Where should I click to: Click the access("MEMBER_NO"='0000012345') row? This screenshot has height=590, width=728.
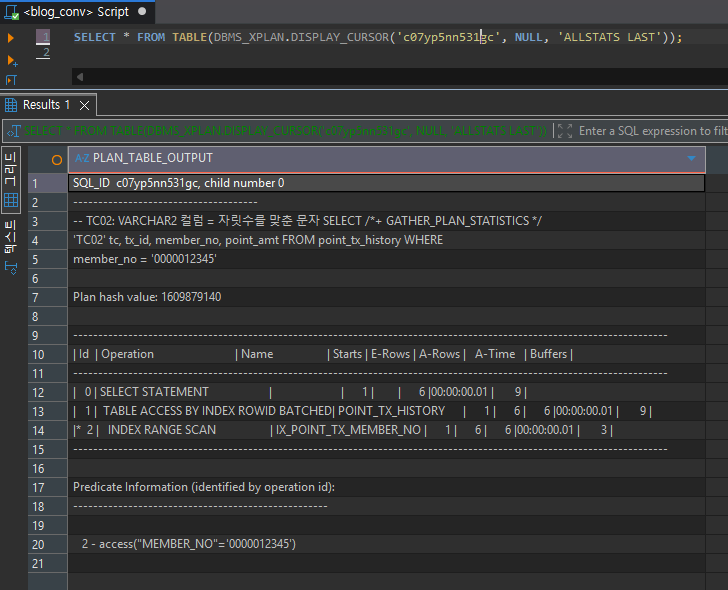(387, 544)
